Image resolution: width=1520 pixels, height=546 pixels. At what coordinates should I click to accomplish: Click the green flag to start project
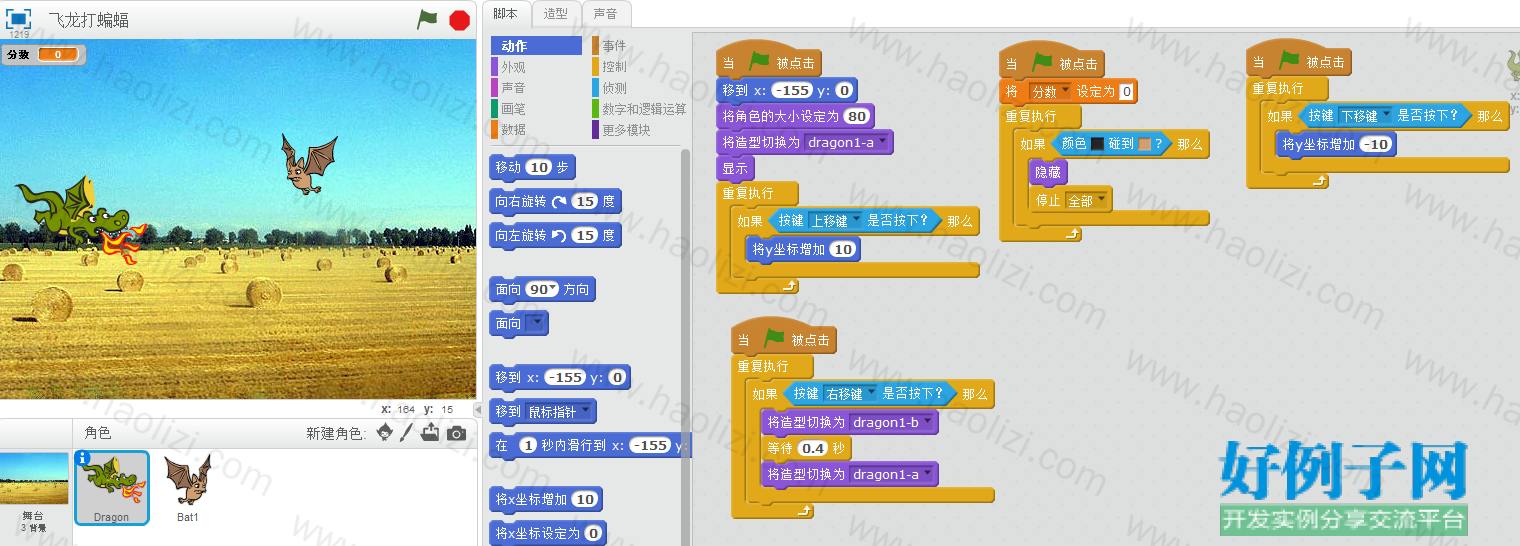coord(427,19)
